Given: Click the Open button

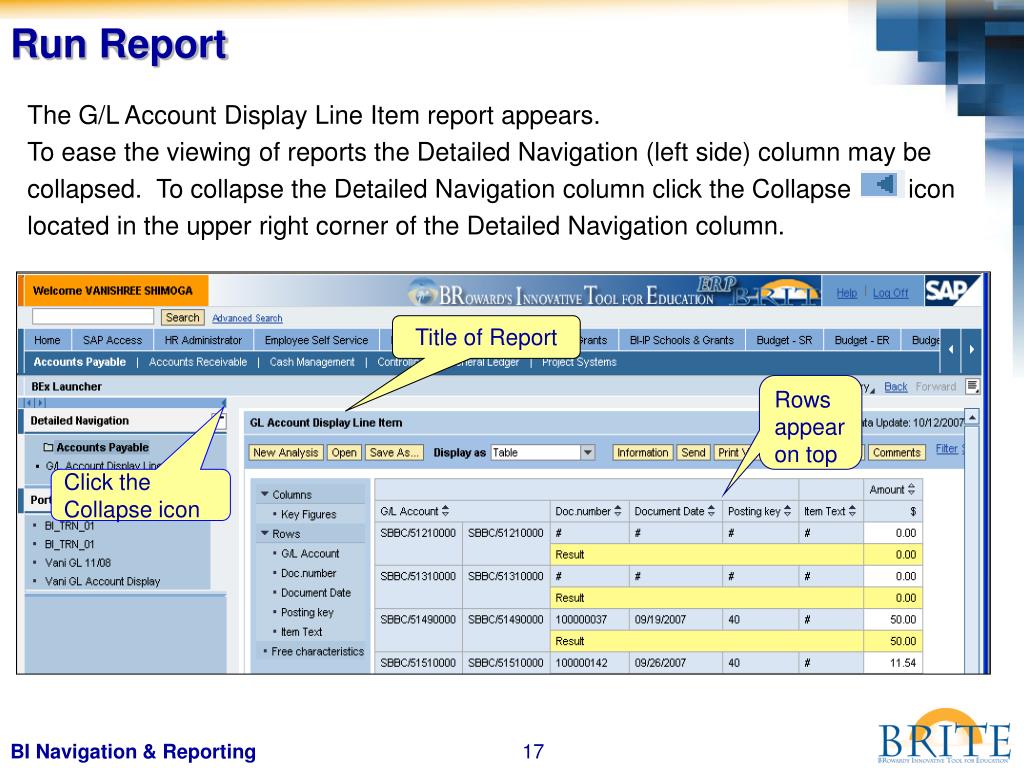Looking at the screenshot, I should click(344, 453).
